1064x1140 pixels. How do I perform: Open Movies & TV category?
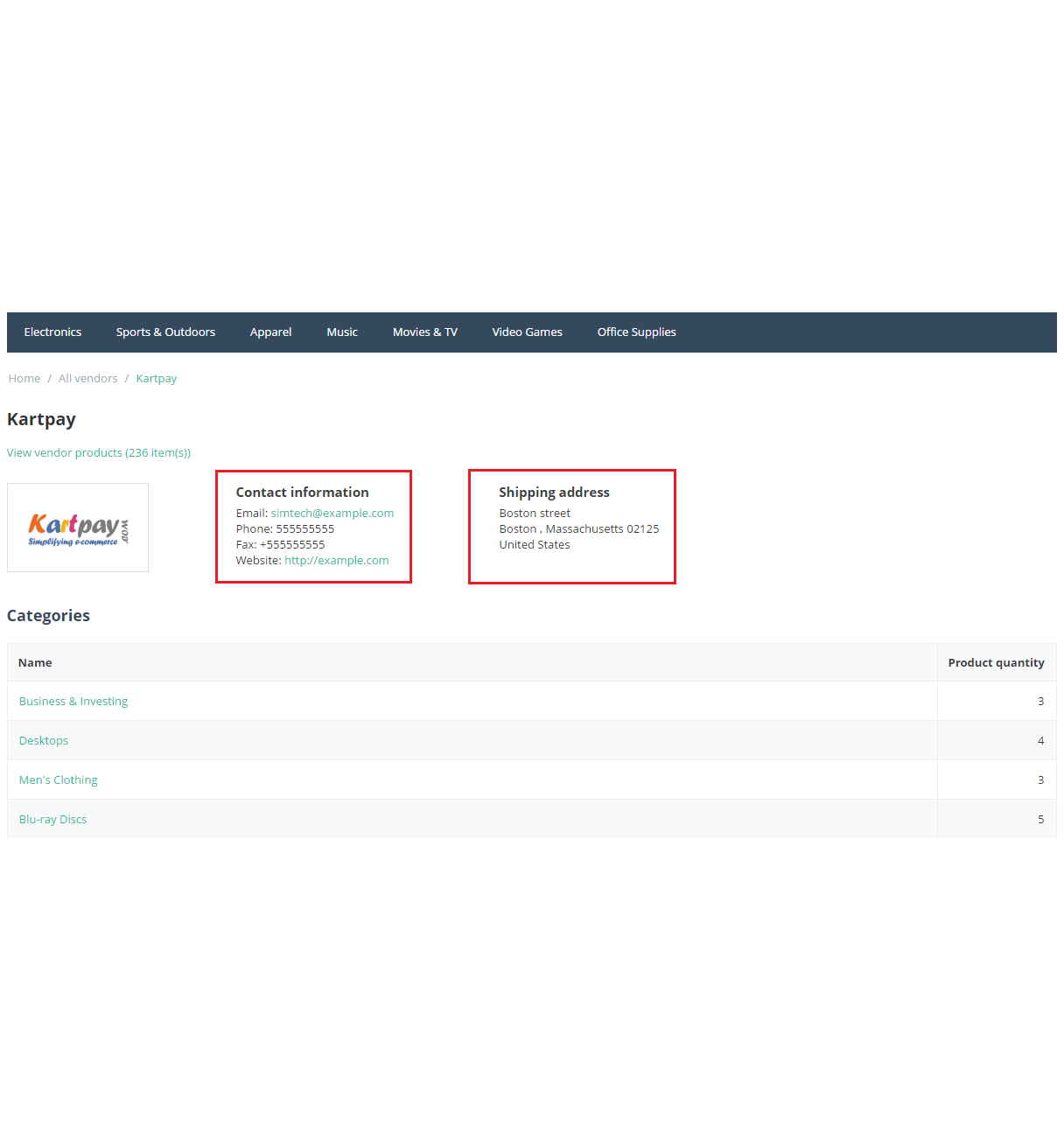coord(424,332)
